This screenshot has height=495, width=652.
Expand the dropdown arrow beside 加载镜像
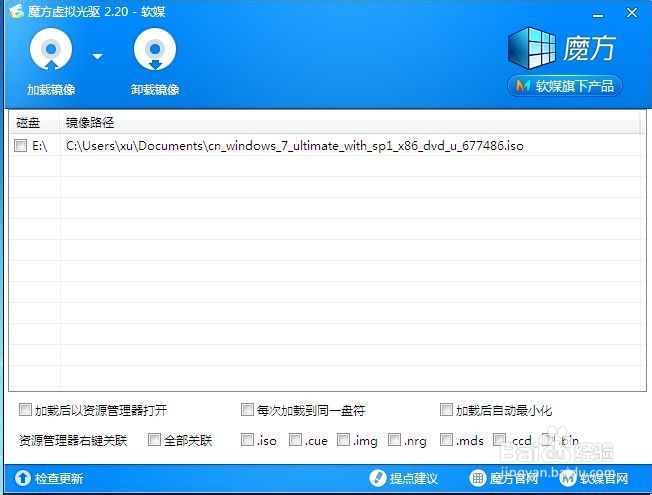pos(97,56)
